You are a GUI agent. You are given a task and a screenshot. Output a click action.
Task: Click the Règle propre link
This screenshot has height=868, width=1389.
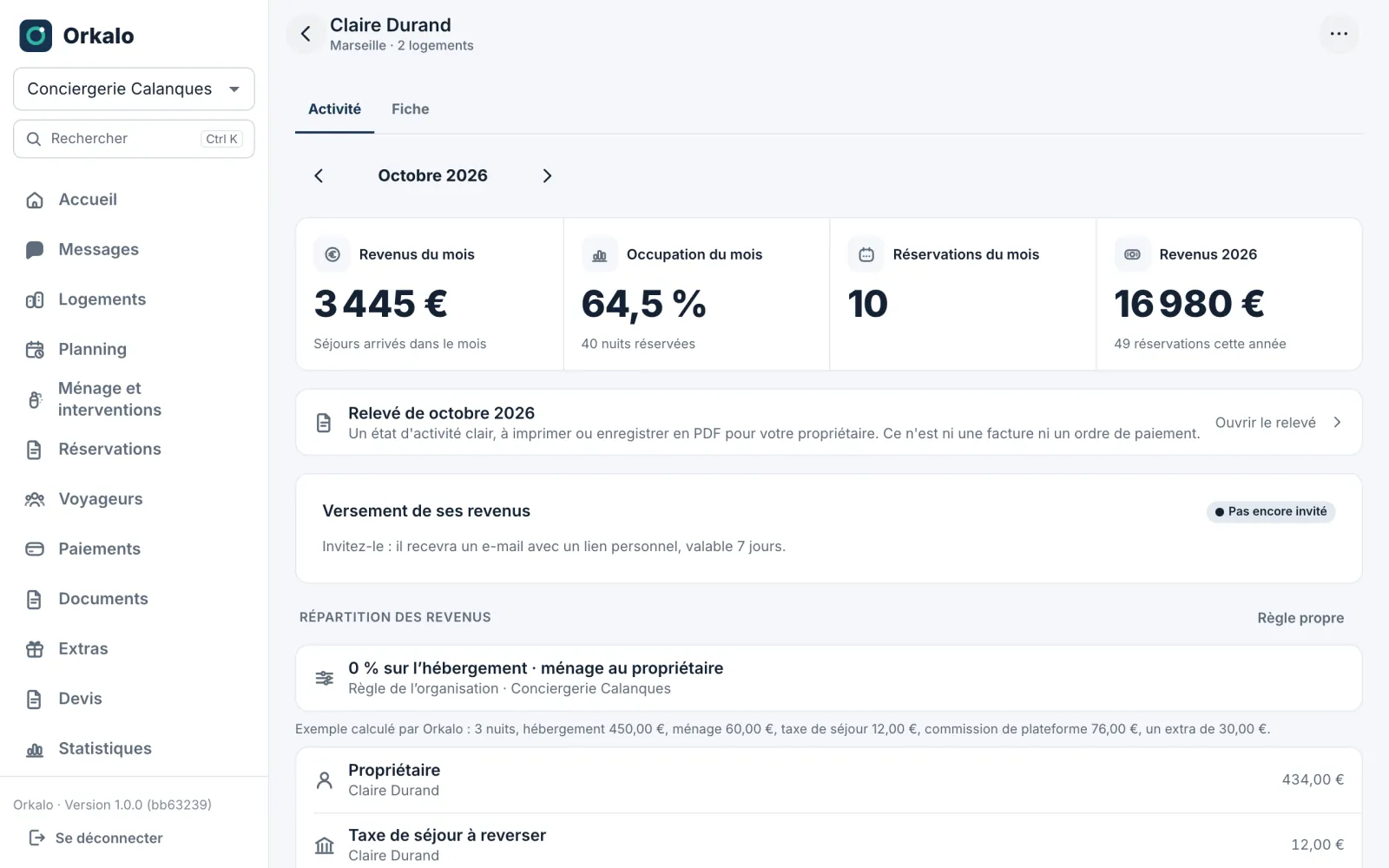1300,618
